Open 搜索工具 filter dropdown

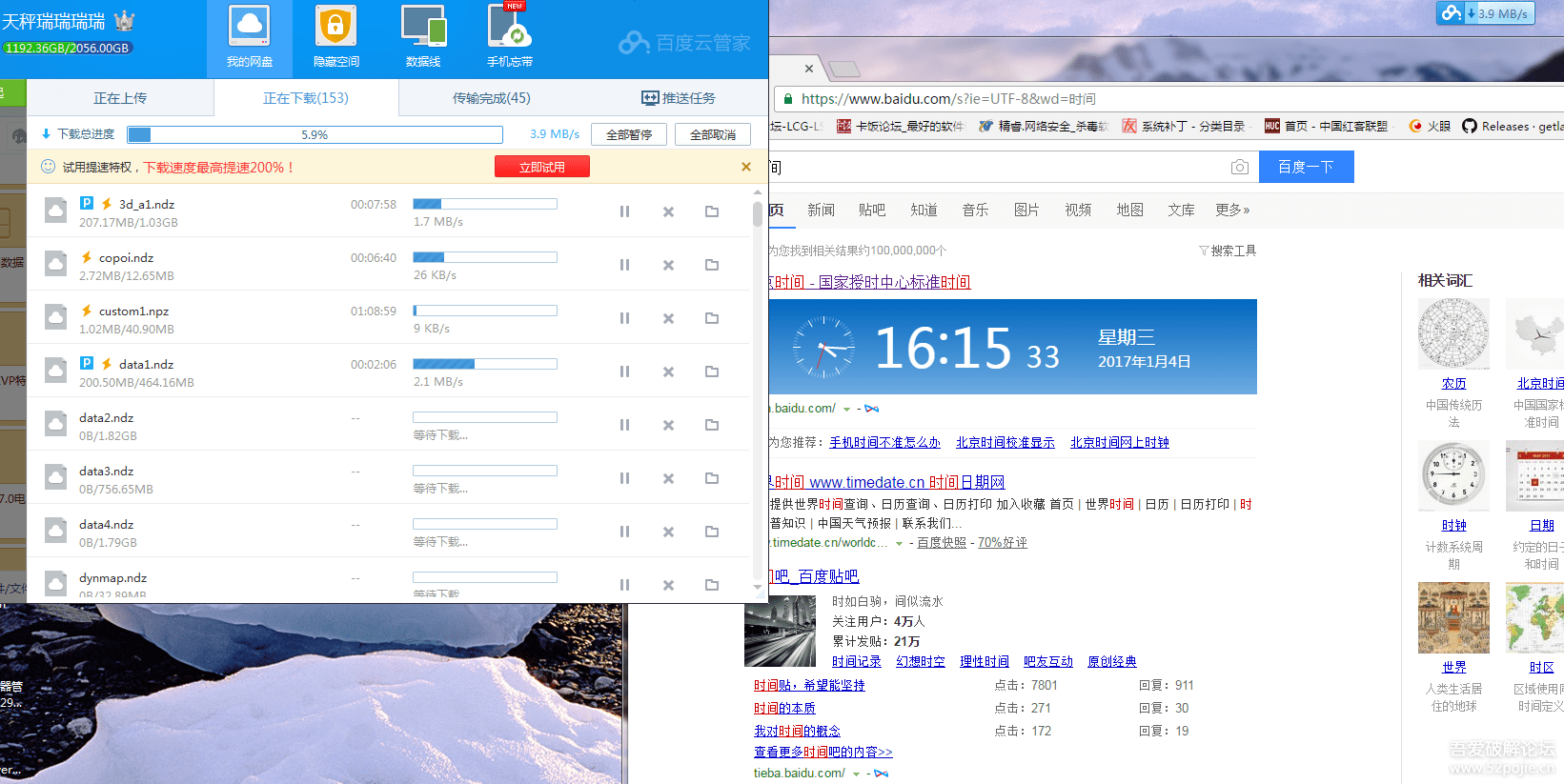[1228, 251]
